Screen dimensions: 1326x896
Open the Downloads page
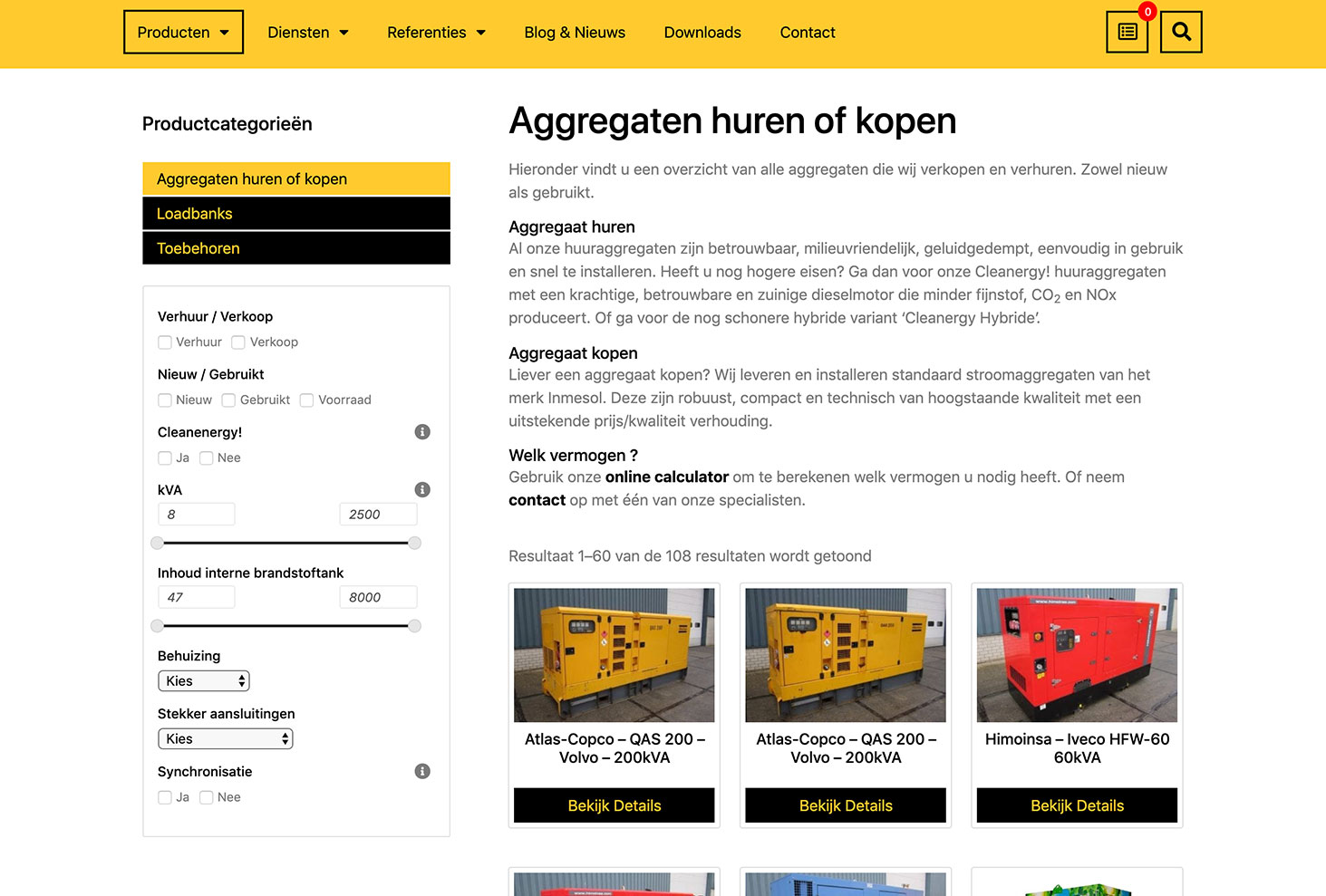pos(702,33)
